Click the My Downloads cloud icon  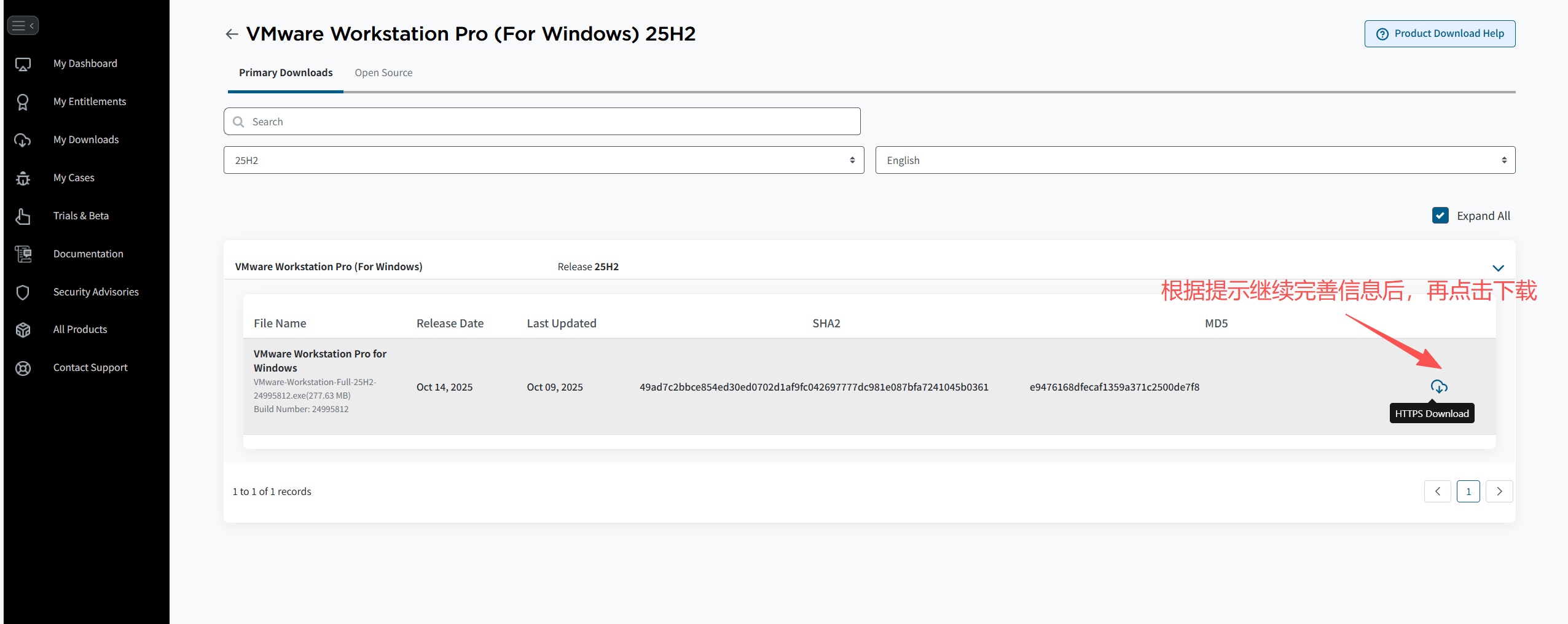23,140
